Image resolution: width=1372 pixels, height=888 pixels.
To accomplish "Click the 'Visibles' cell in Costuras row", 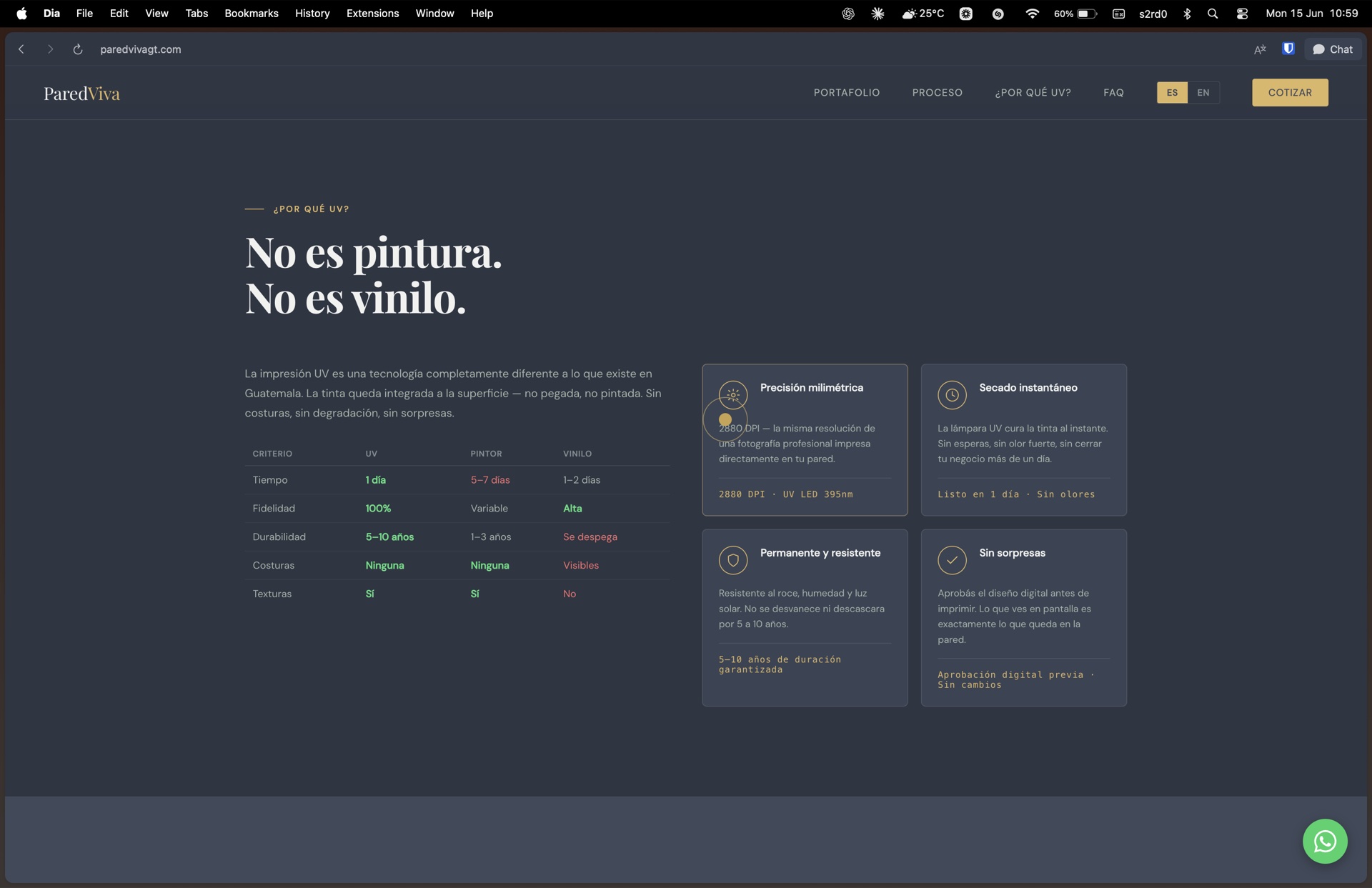I will [x=580, y=565].
